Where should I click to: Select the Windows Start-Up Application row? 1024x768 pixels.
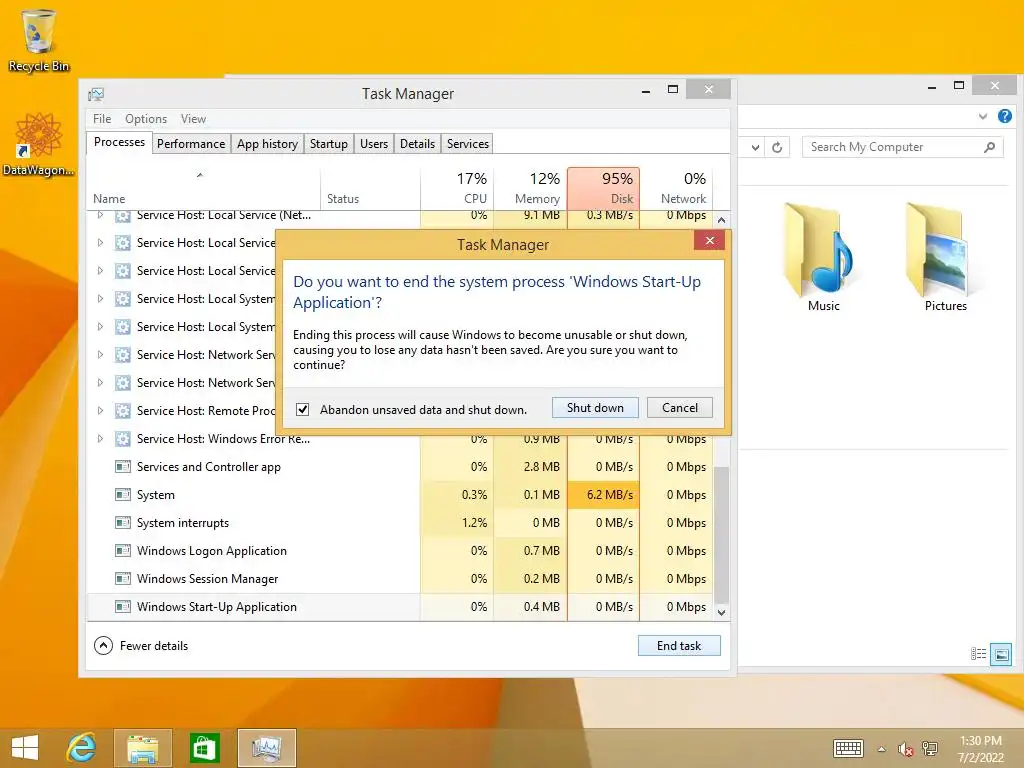coord(400,607)
